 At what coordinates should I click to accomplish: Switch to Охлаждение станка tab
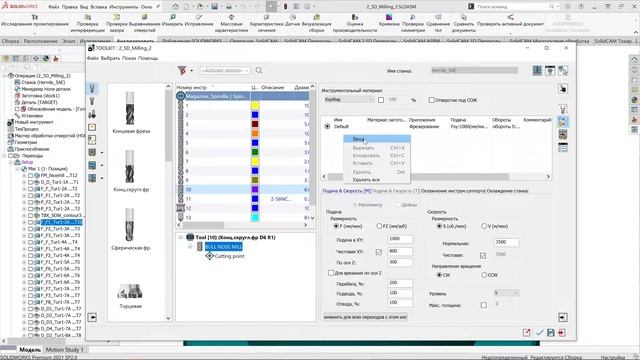click(507, 191)
